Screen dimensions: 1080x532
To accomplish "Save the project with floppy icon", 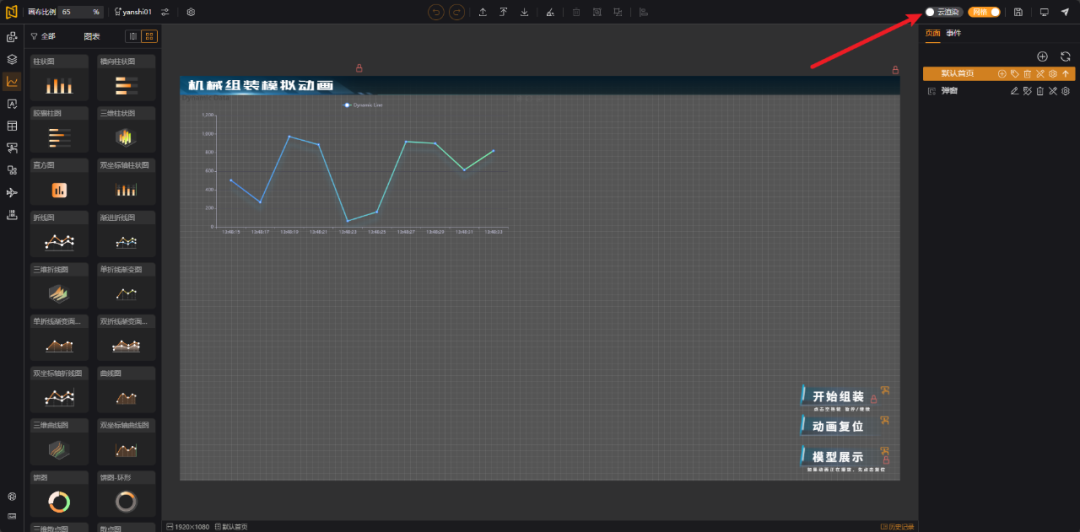I will point(1018,12).
